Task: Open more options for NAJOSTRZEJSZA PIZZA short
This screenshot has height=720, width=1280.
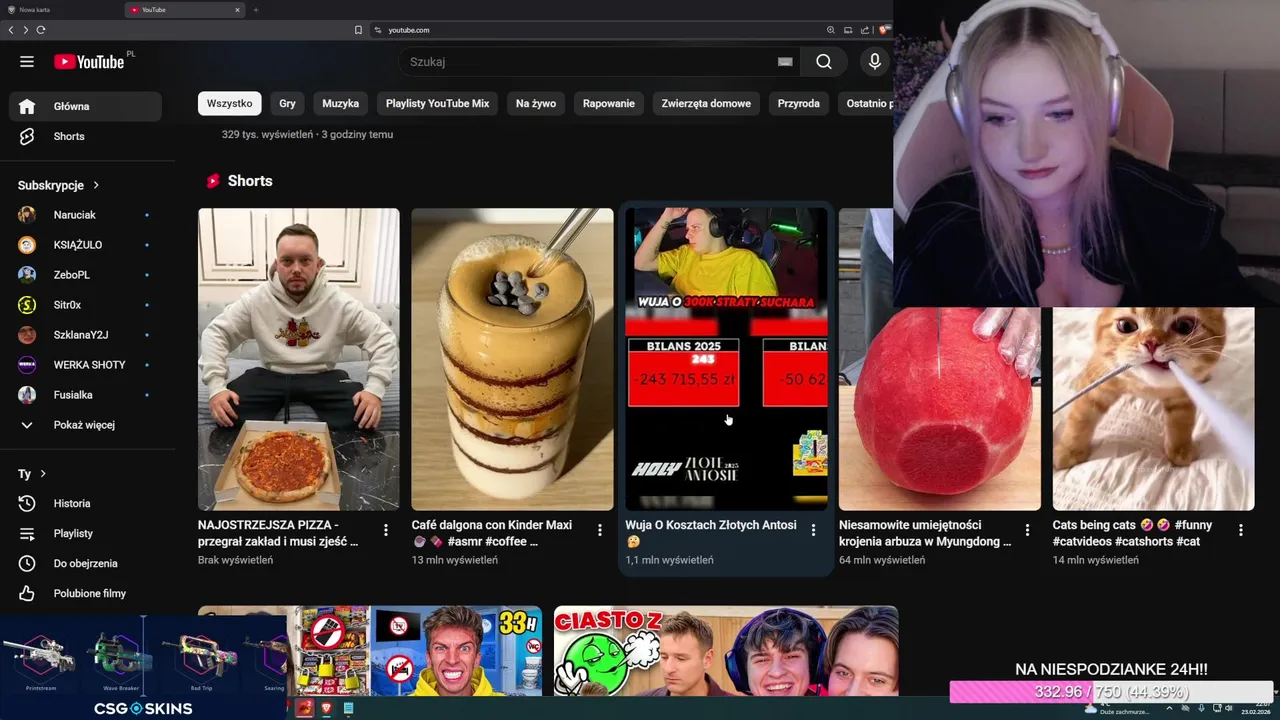Action: pos(386,530)
